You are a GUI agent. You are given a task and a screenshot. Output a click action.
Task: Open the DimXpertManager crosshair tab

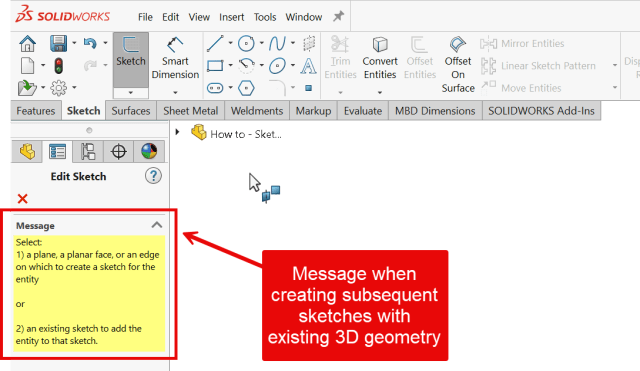tap(118, 151)
